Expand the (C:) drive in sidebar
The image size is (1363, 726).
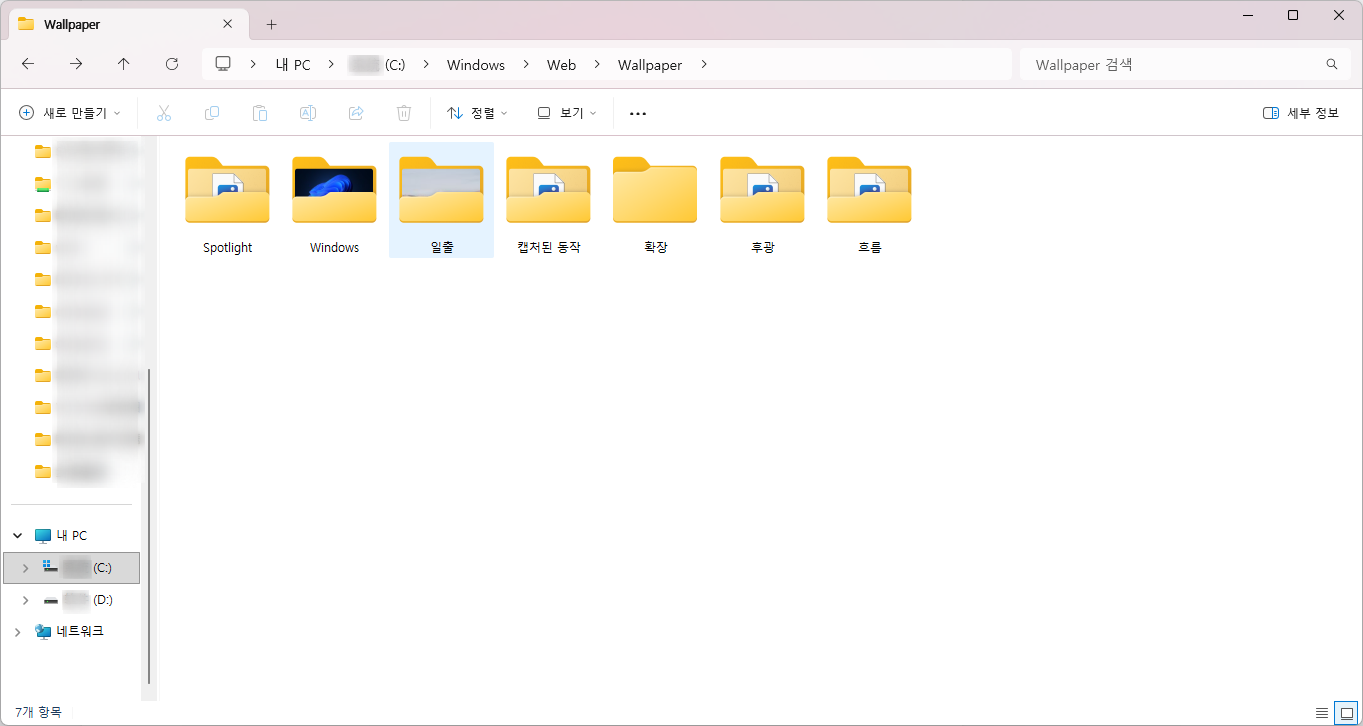(x=25, y=568)
